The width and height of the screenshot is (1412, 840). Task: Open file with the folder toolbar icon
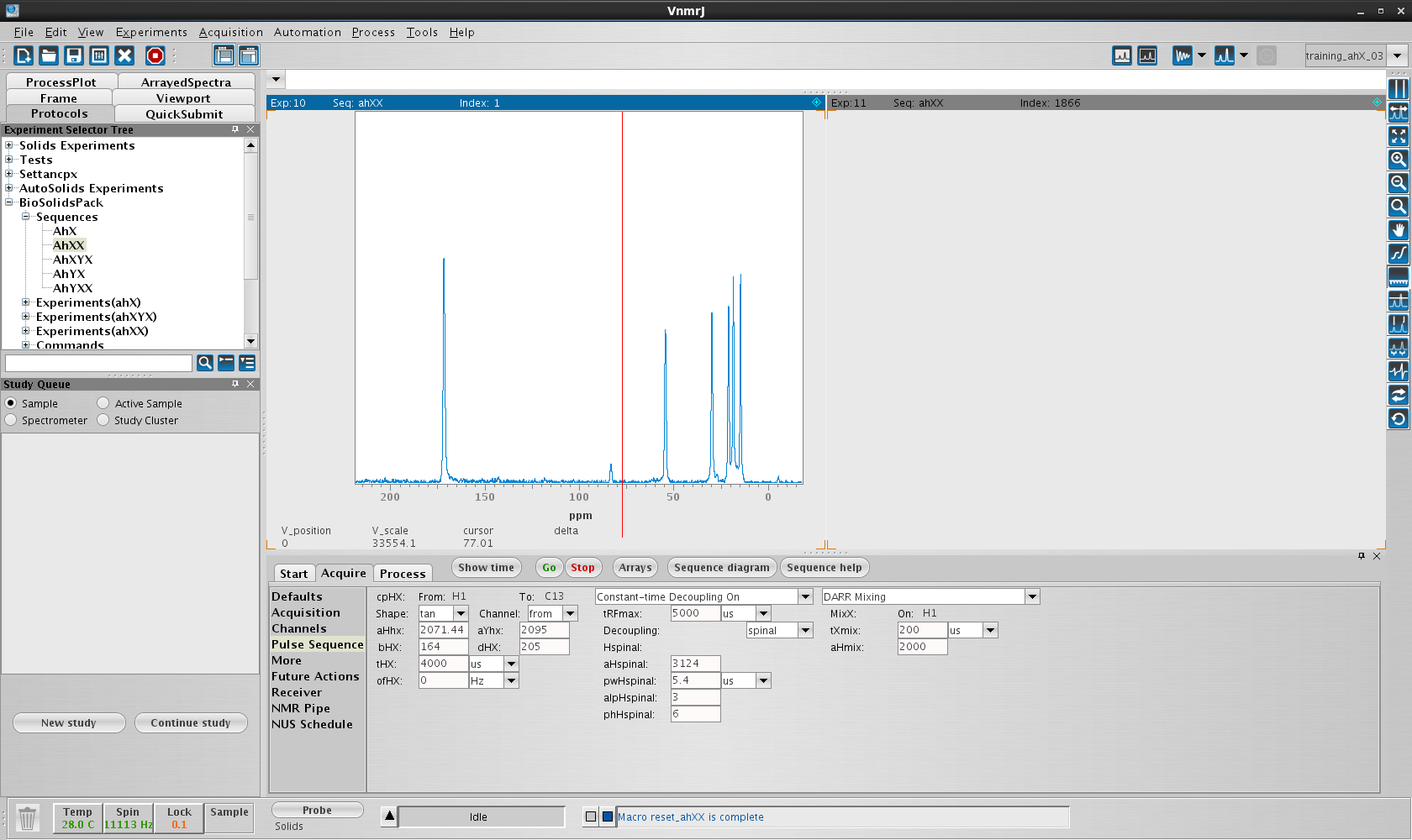click(49, 55)
